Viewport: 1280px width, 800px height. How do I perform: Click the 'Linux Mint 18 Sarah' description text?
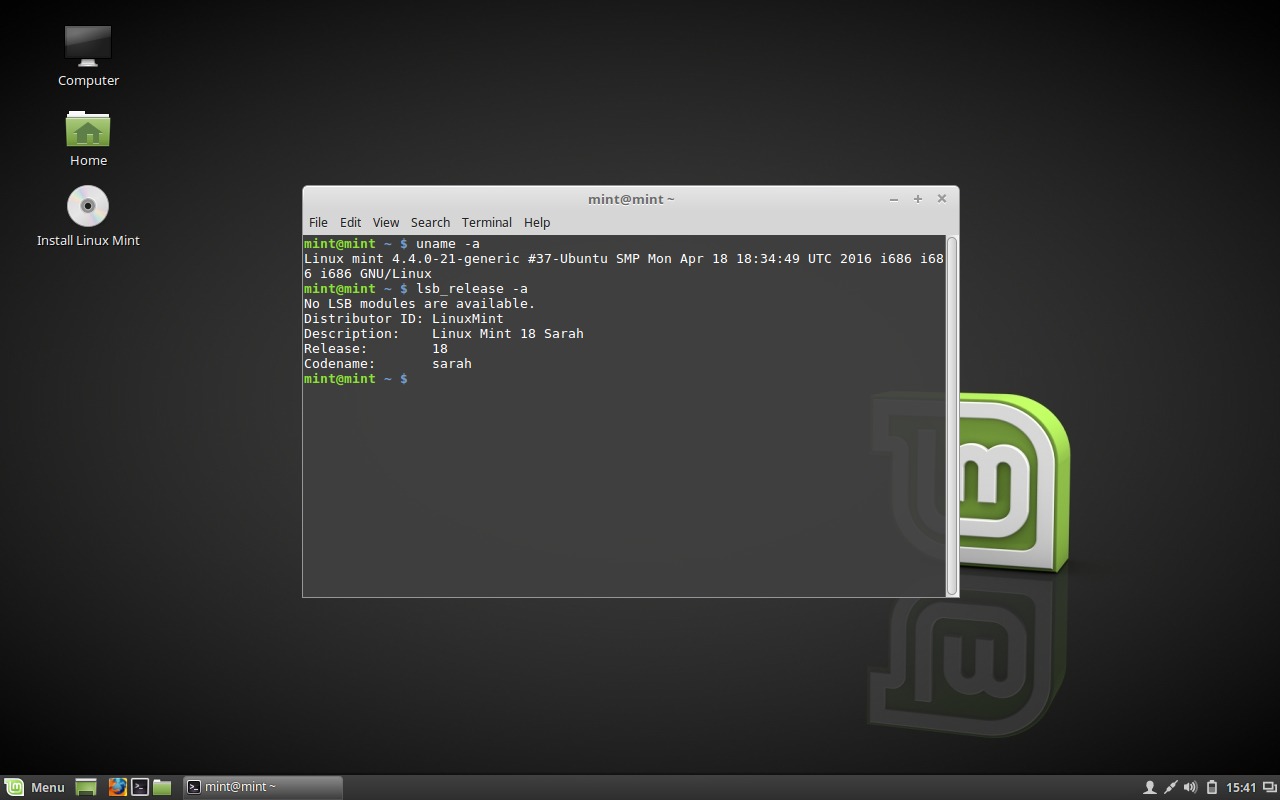point(508,333)
